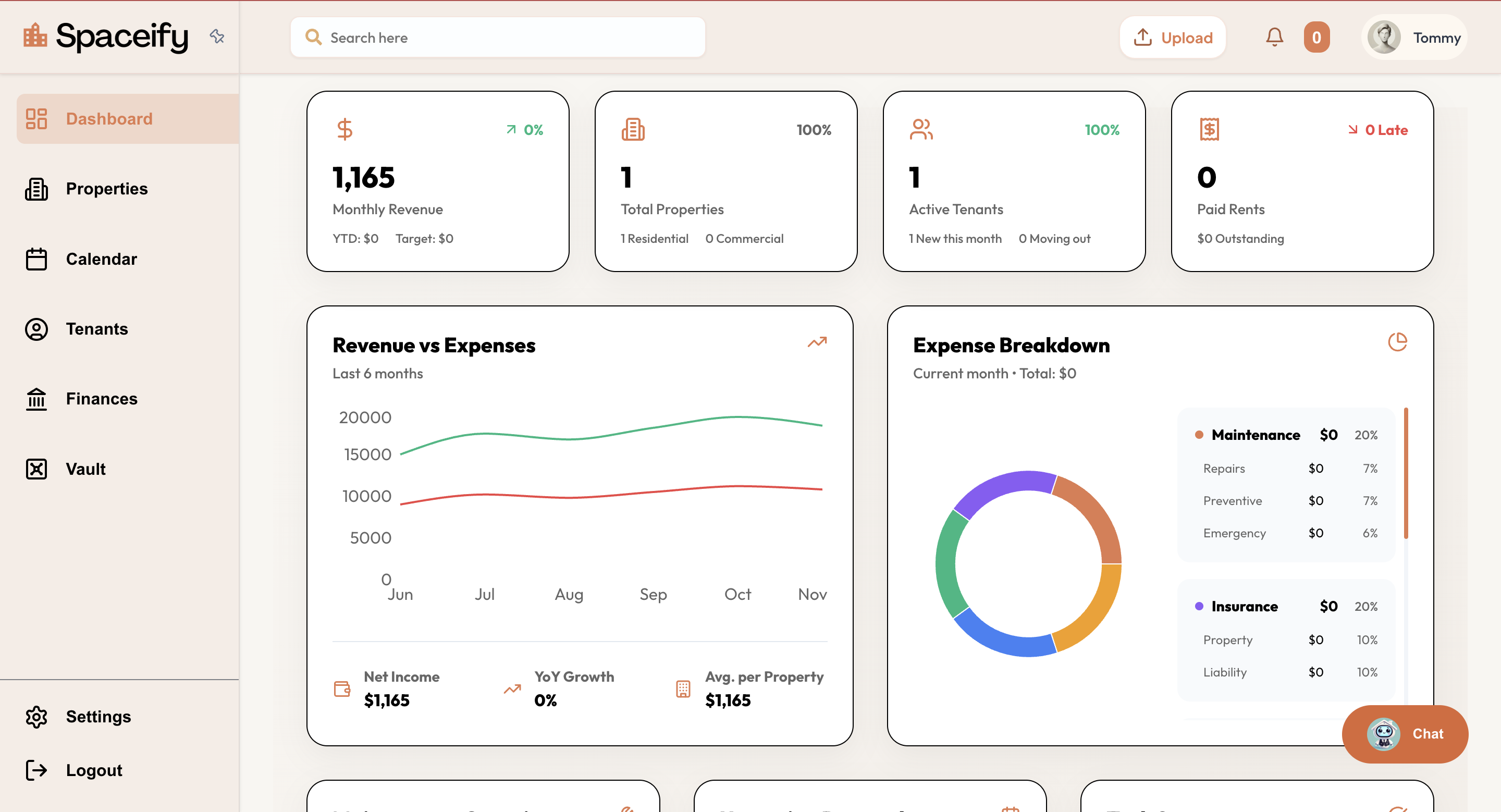Click the blue segment of donut chart
Viewport: 1501px width, 812px height.
coord(1005,638)
